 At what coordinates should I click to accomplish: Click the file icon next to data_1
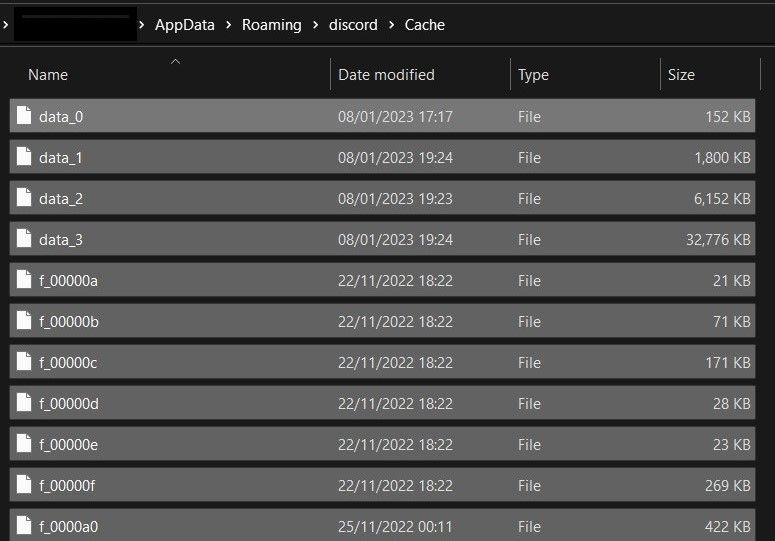point(25,157)
